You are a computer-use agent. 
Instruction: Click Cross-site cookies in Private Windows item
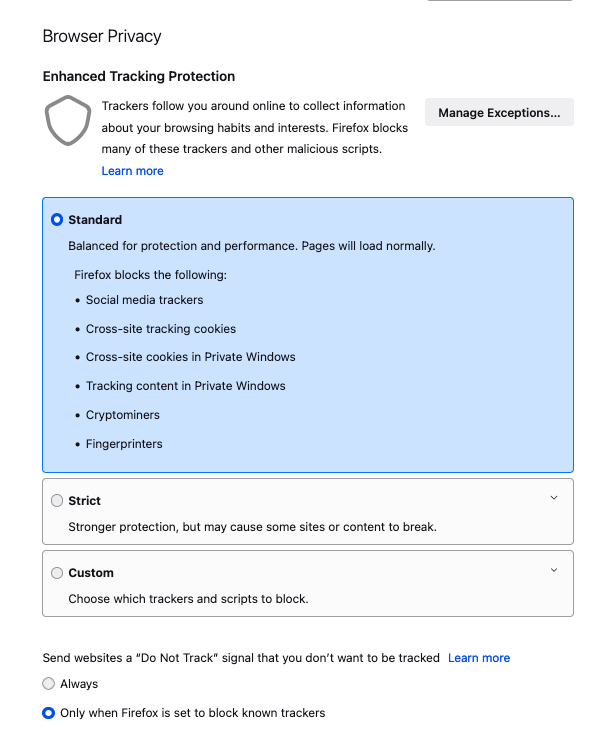pyautogui.click(x=190, y=357)
